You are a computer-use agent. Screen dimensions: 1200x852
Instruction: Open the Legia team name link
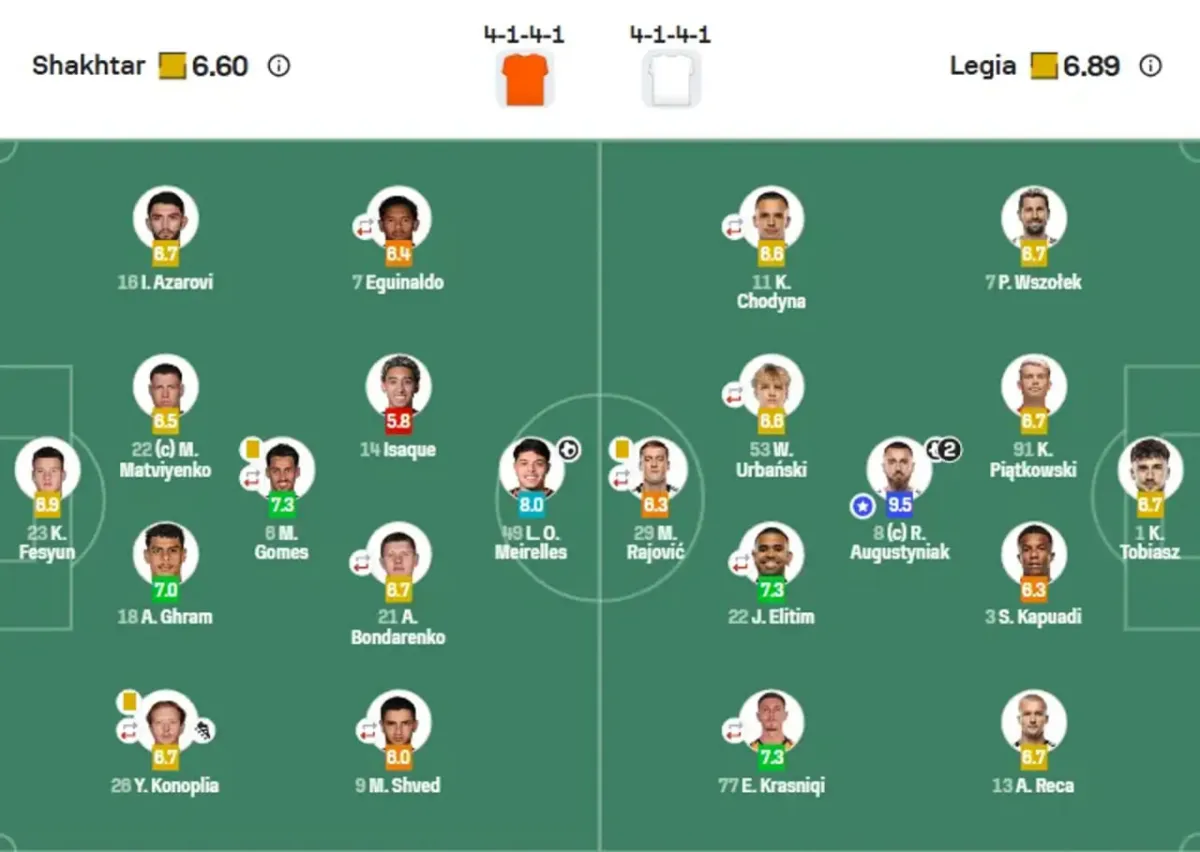[x=983, y=67]
